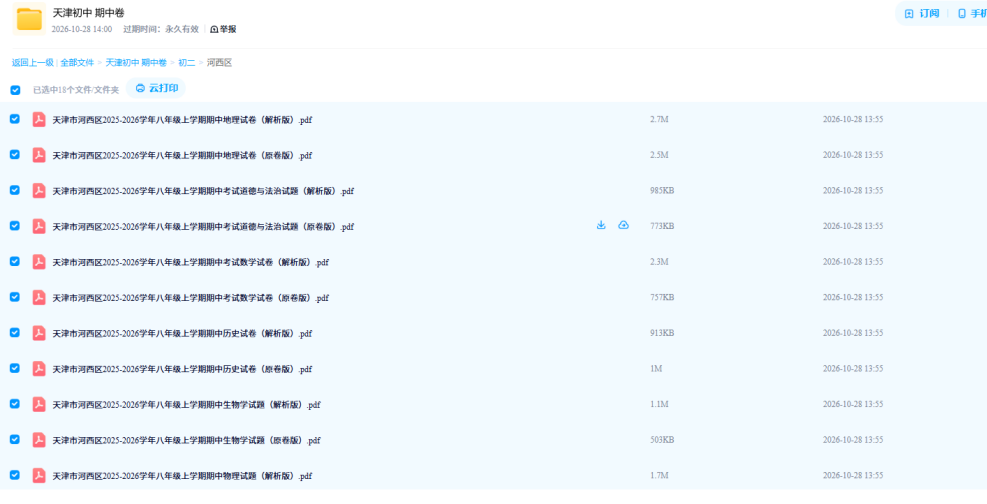
Task: Save 道德与法治试题（原卷版）to cloud icon
Action: coord(623,225)
